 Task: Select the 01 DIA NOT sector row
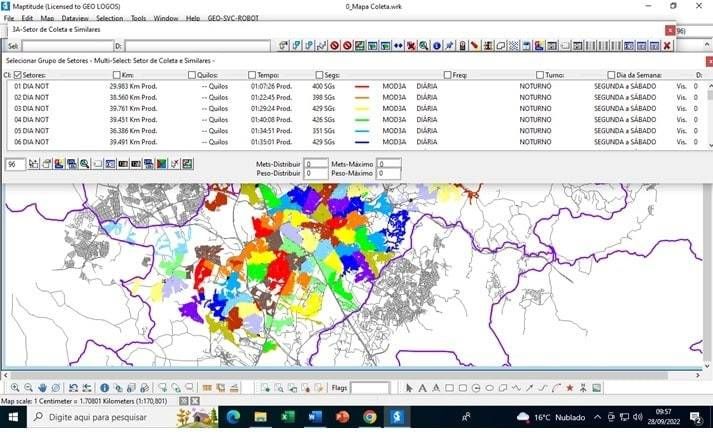click(x=30, y=87)
